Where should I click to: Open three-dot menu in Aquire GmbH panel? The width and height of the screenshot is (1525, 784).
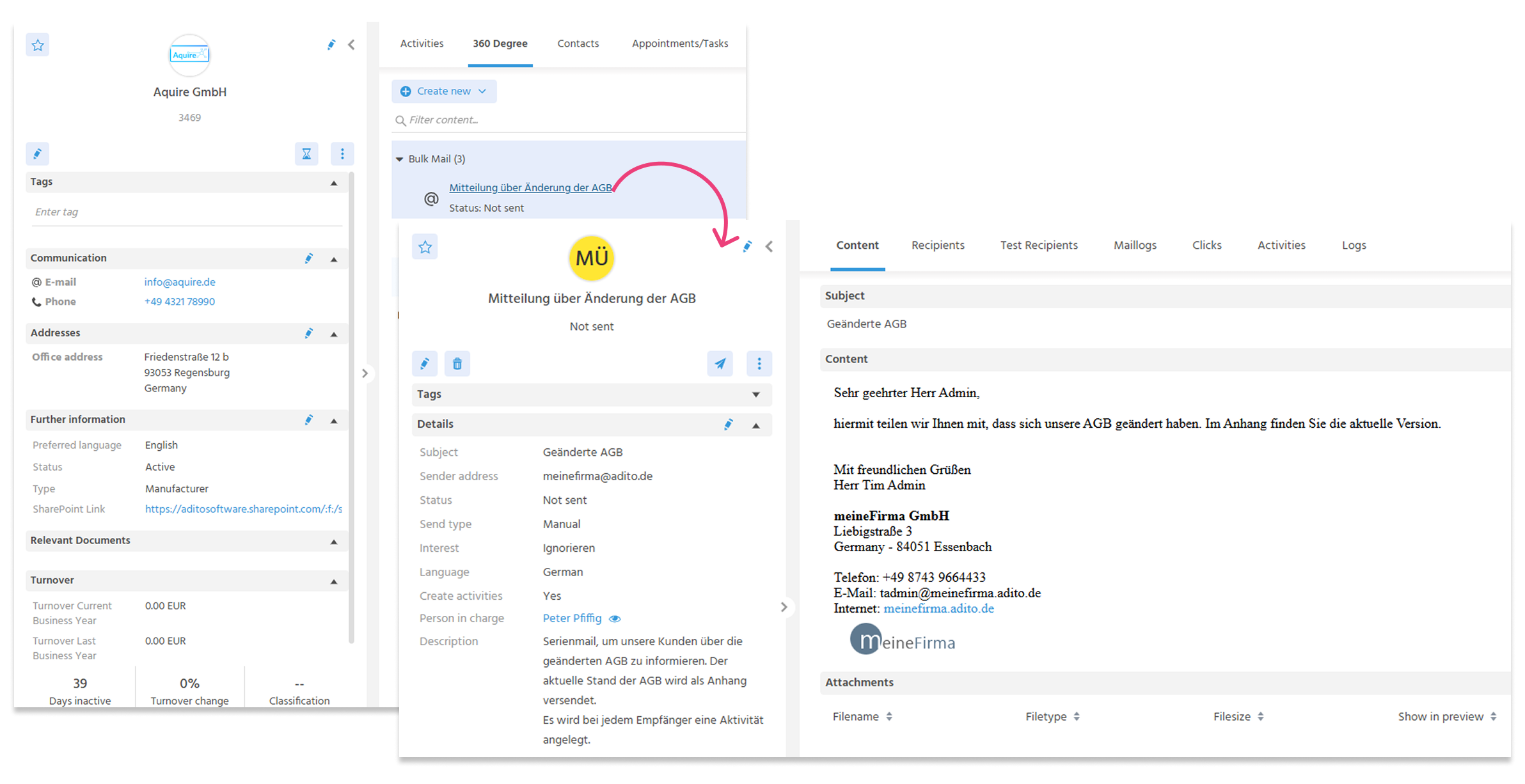point(342,153)
